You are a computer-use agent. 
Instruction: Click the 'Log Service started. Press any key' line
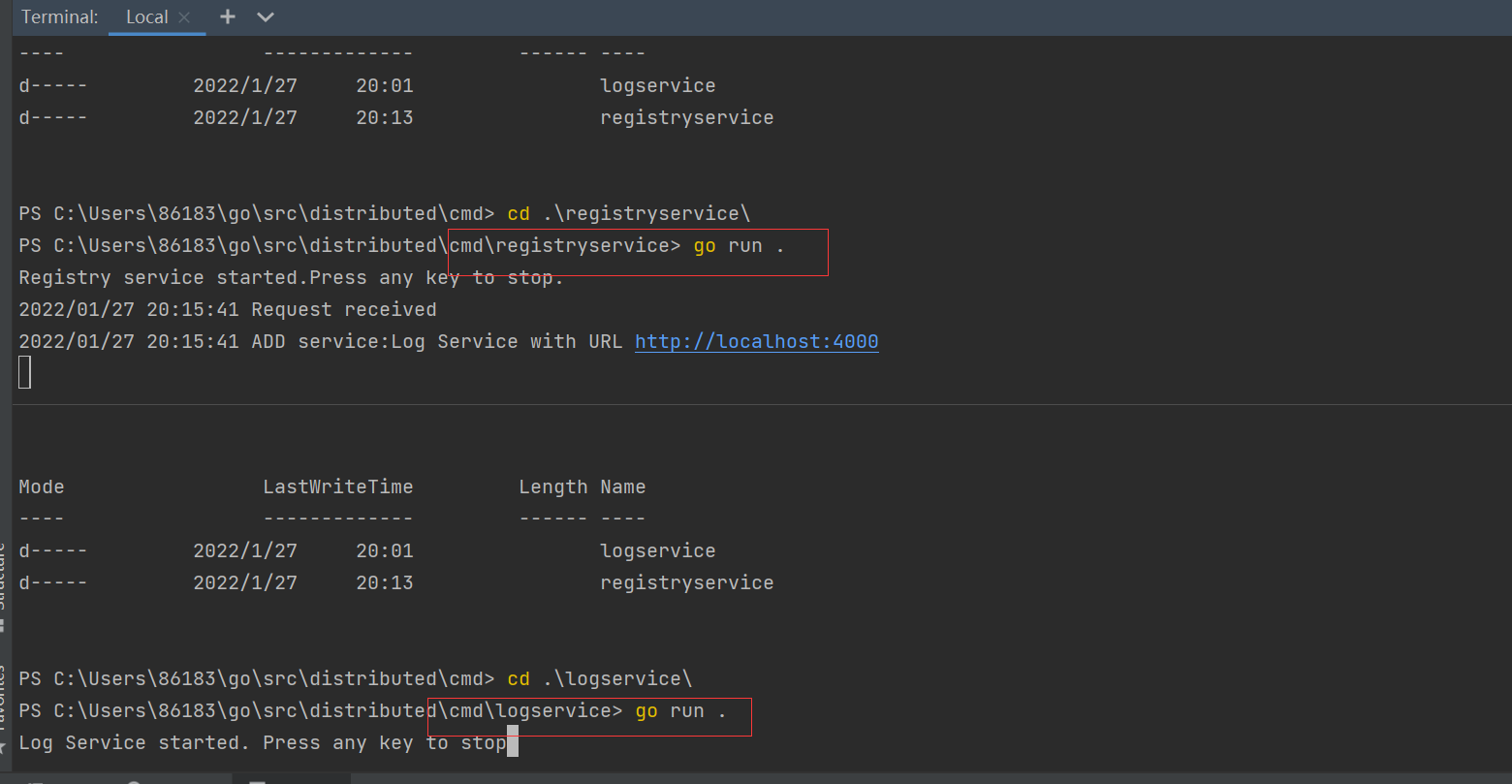click(263, 742)
